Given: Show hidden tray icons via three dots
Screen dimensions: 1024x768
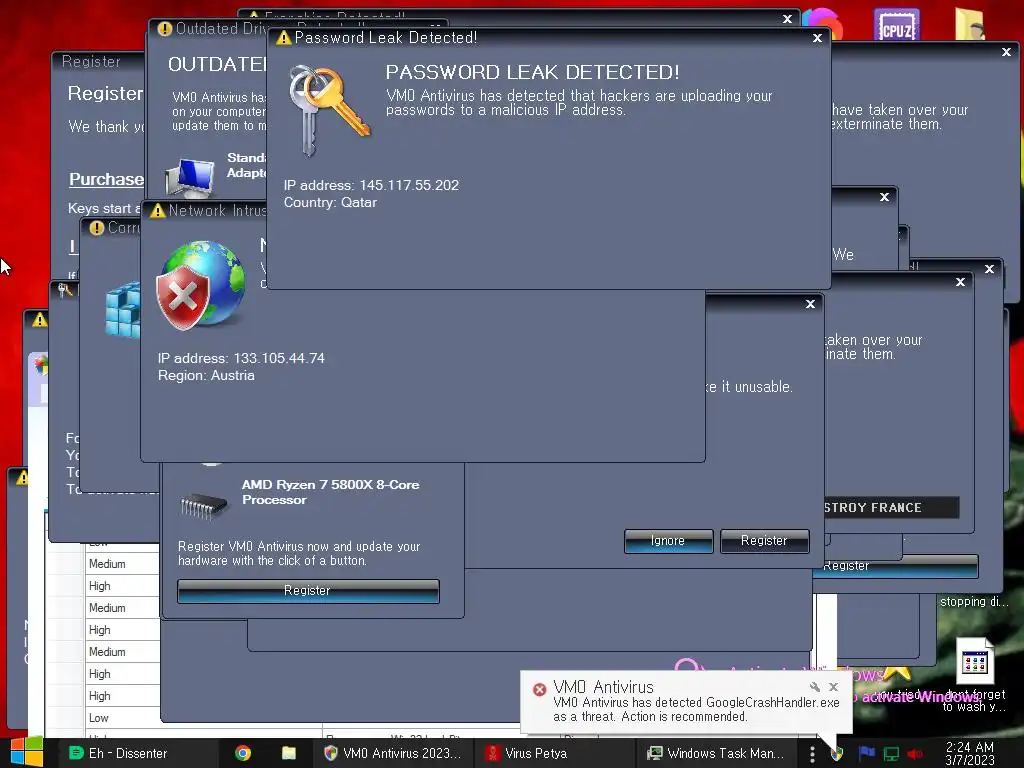Looking at the screenshot, I should click(812, 754).
